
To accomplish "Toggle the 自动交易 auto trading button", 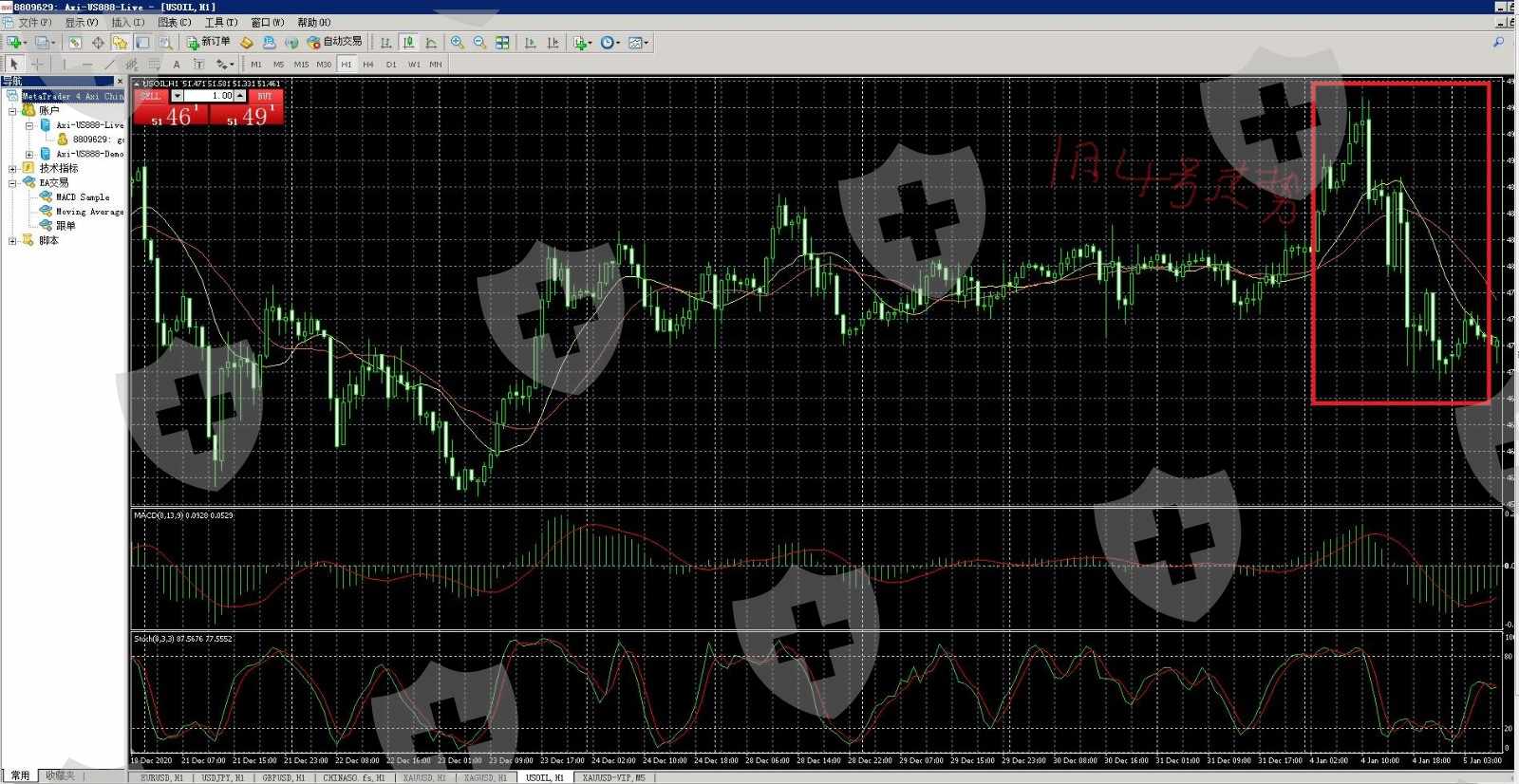I will (334, 42).
